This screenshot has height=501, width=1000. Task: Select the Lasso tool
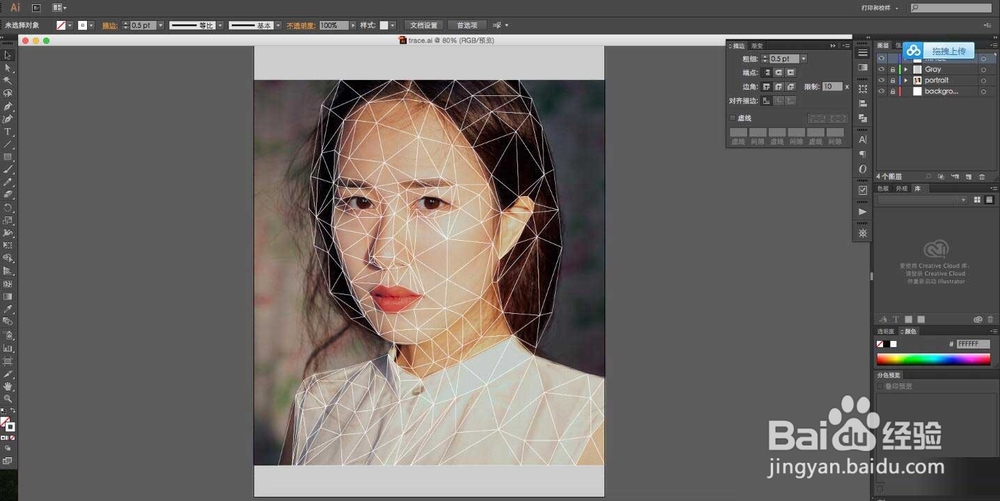[x=8, y=93]
